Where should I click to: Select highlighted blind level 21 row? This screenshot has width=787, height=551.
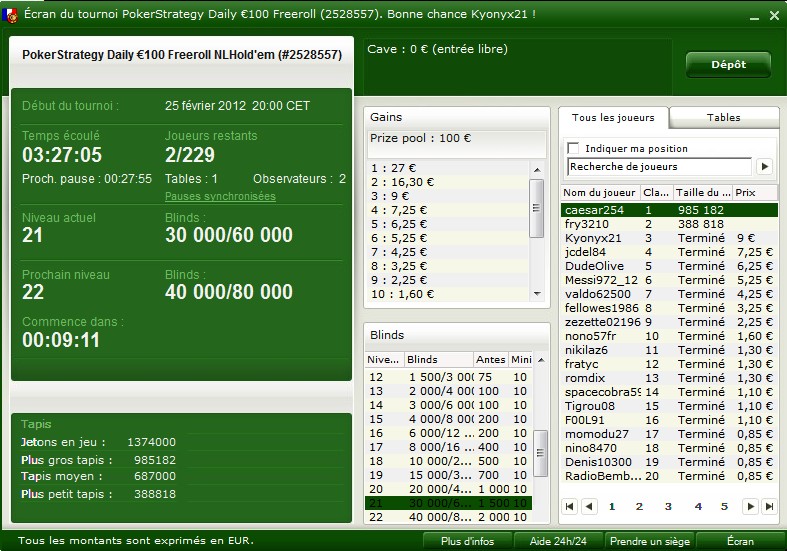point(449,503)
